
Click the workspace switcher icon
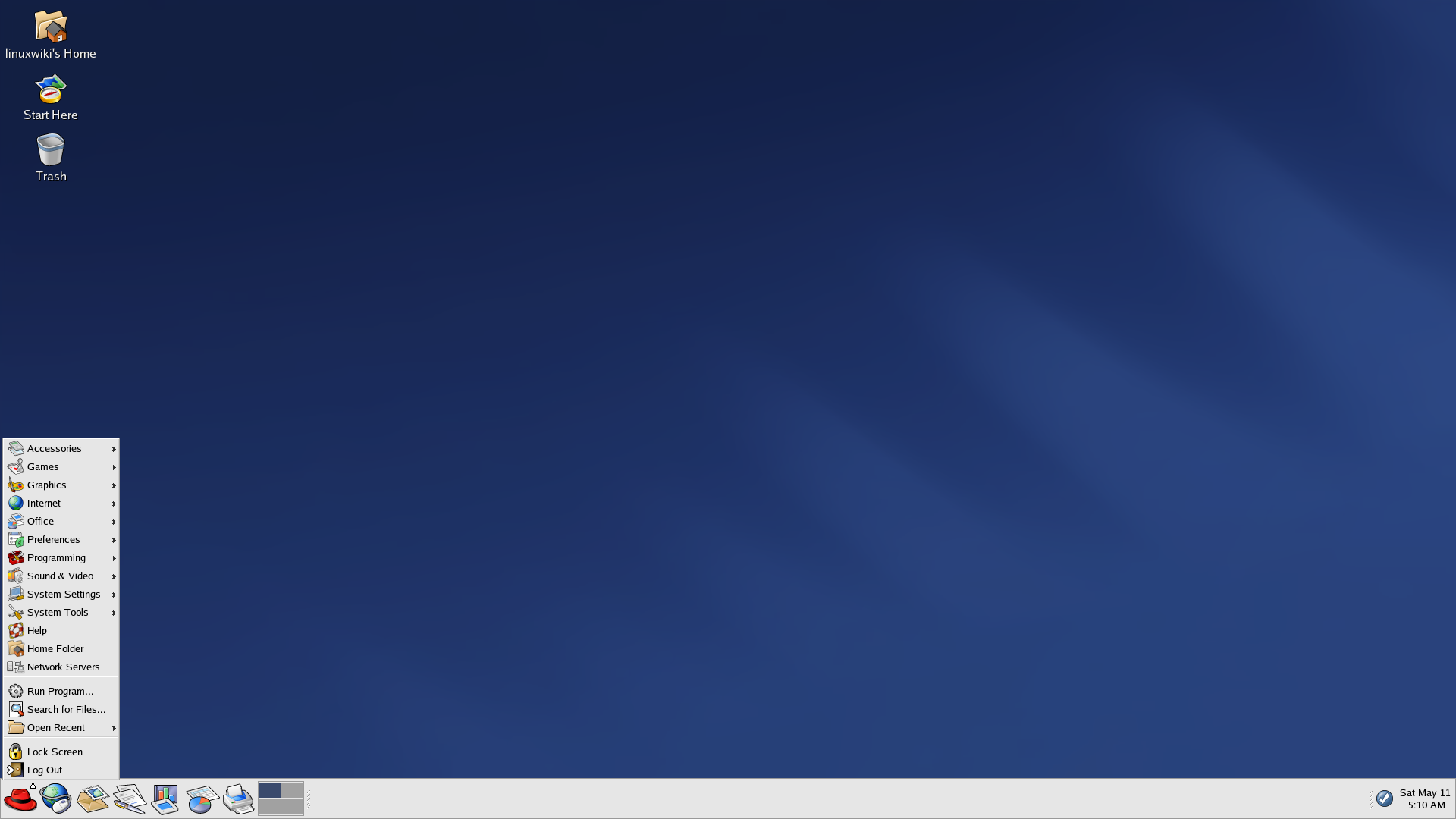click(281, 798)
